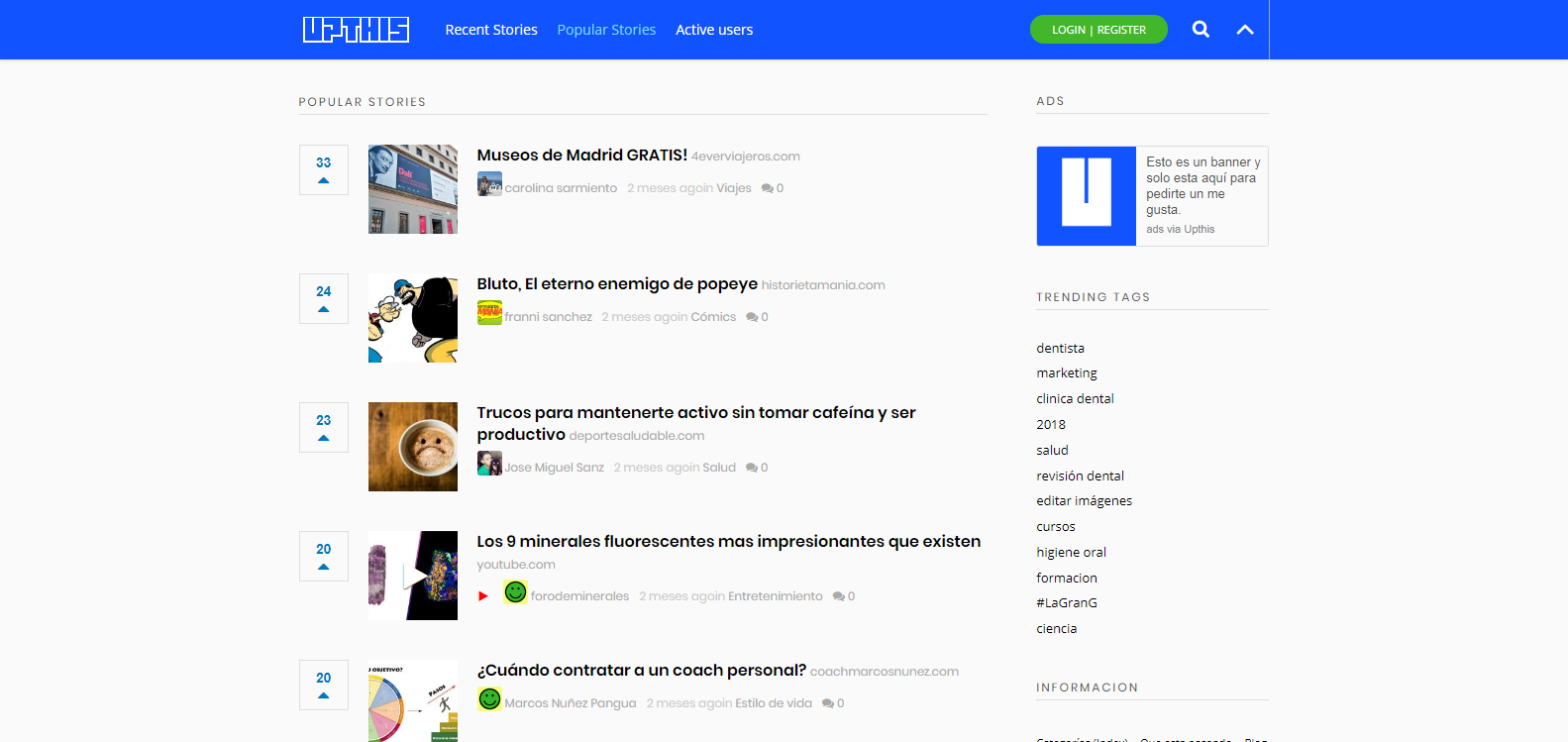Upvote the coach personal story
The image size is (1568, 742).
(324, 685)
